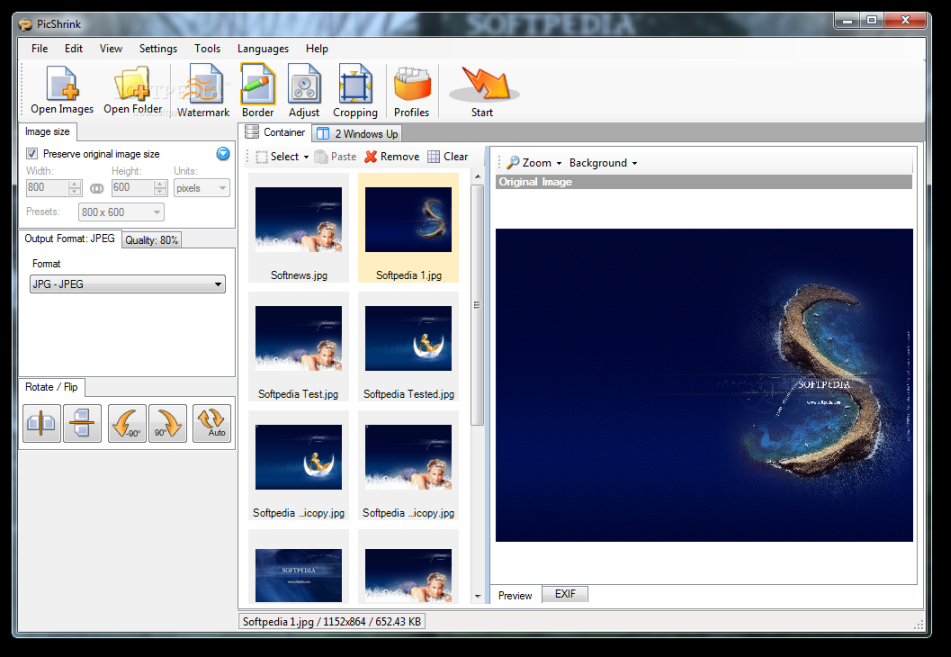Screen dimensions: 951x657
Task: Select the Softpedia Test.jpg thumbnail
Action: [298, 347]
